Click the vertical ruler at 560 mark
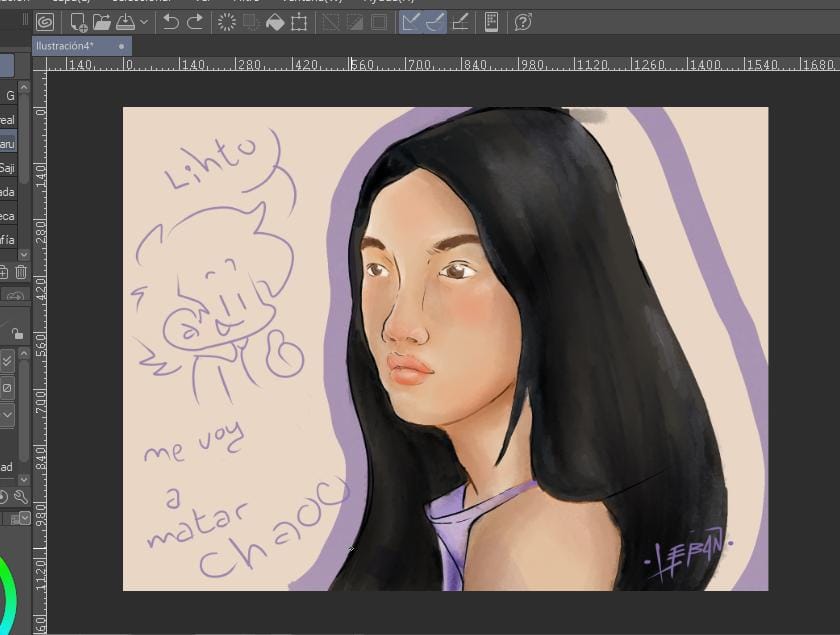The width and height of the screenshot is (840, 635). [x=40, y=346]
